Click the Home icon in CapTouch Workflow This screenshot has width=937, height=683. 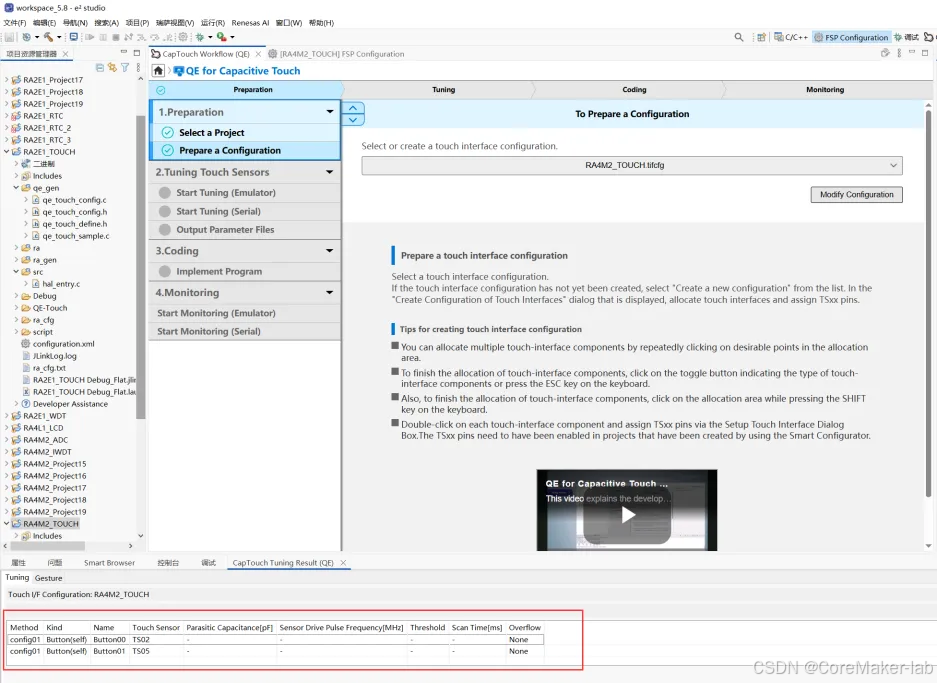[x=158, y=71]
